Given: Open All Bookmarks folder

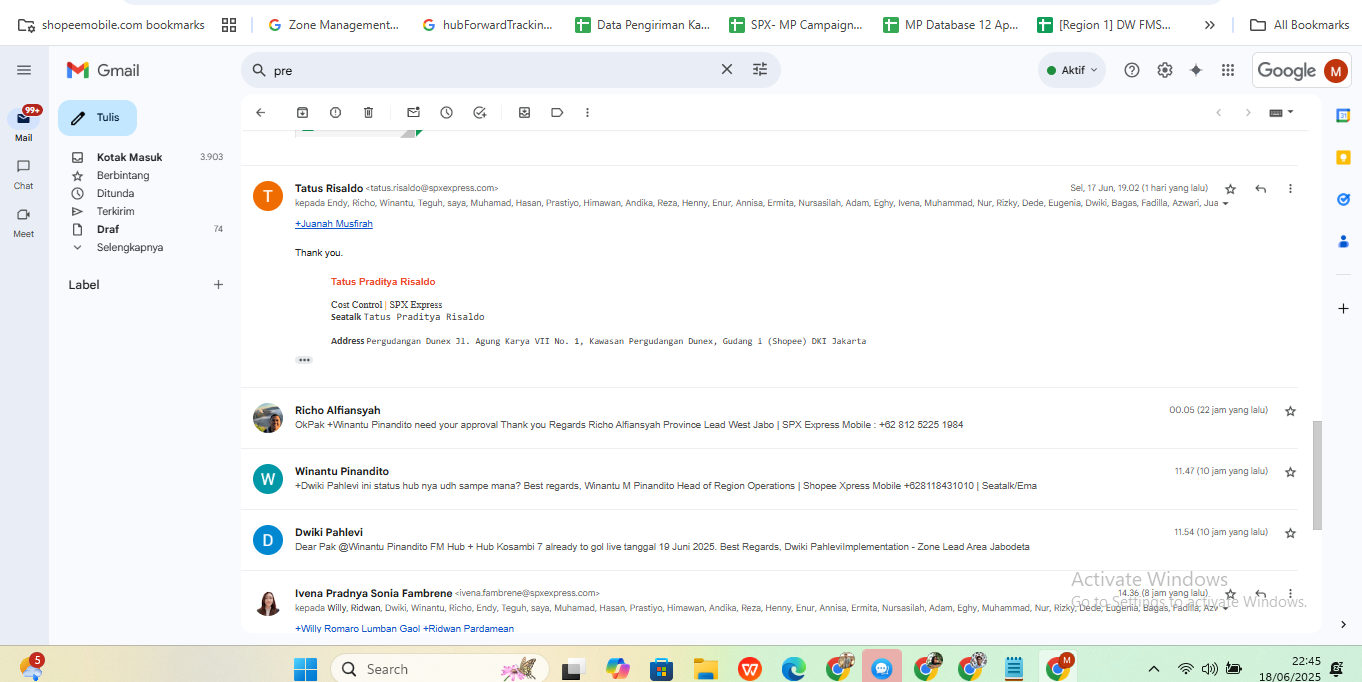Looking at the screenshot, I should click(x=1301, y=25).
